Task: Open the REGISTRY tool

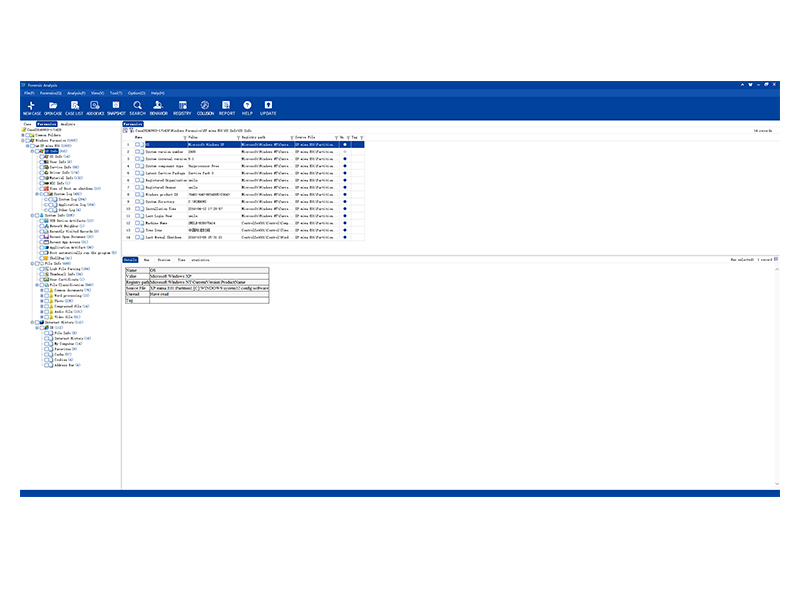Action: click(182, 108)
